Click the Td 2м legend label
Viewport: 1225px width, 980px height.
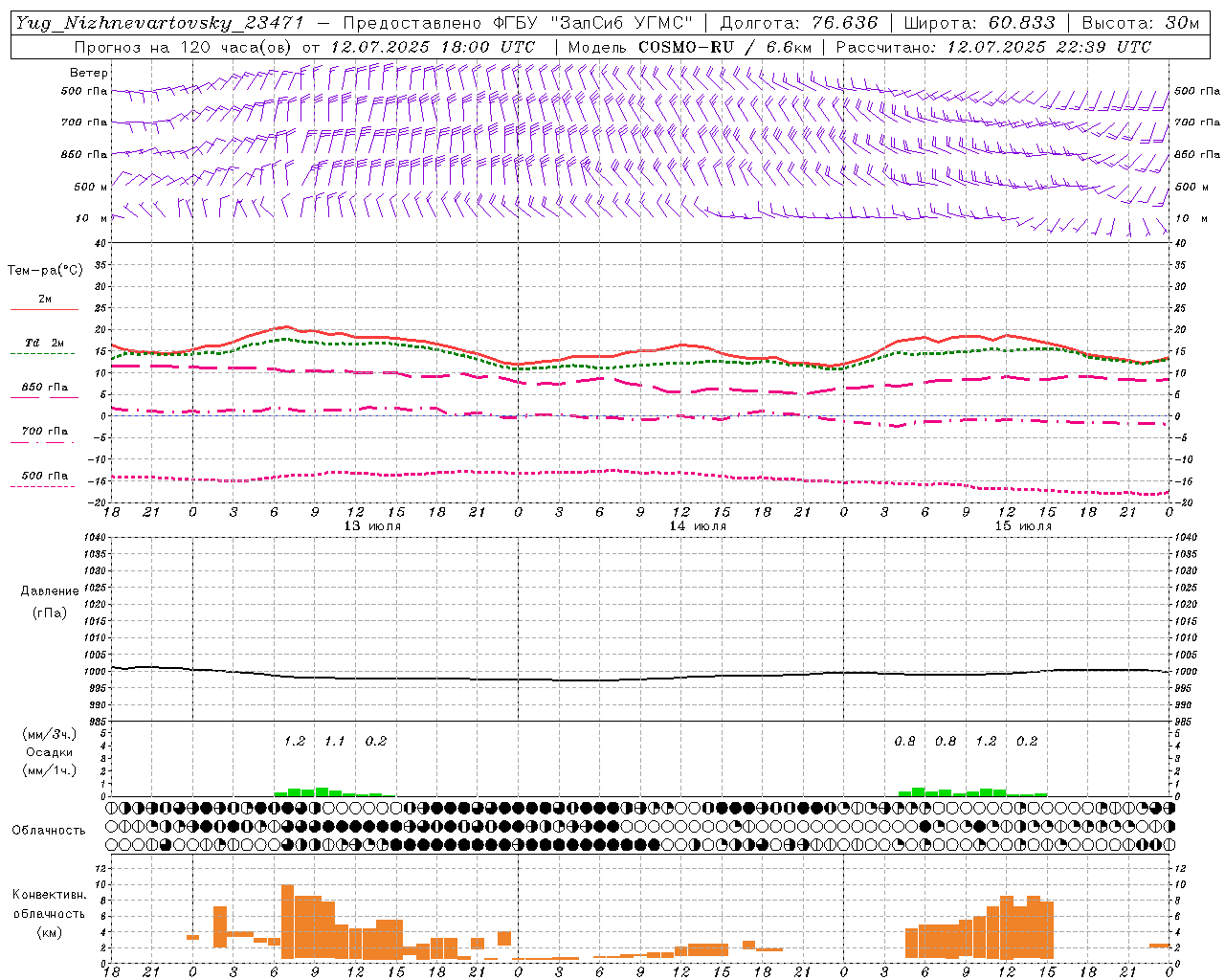click(44, 343)
